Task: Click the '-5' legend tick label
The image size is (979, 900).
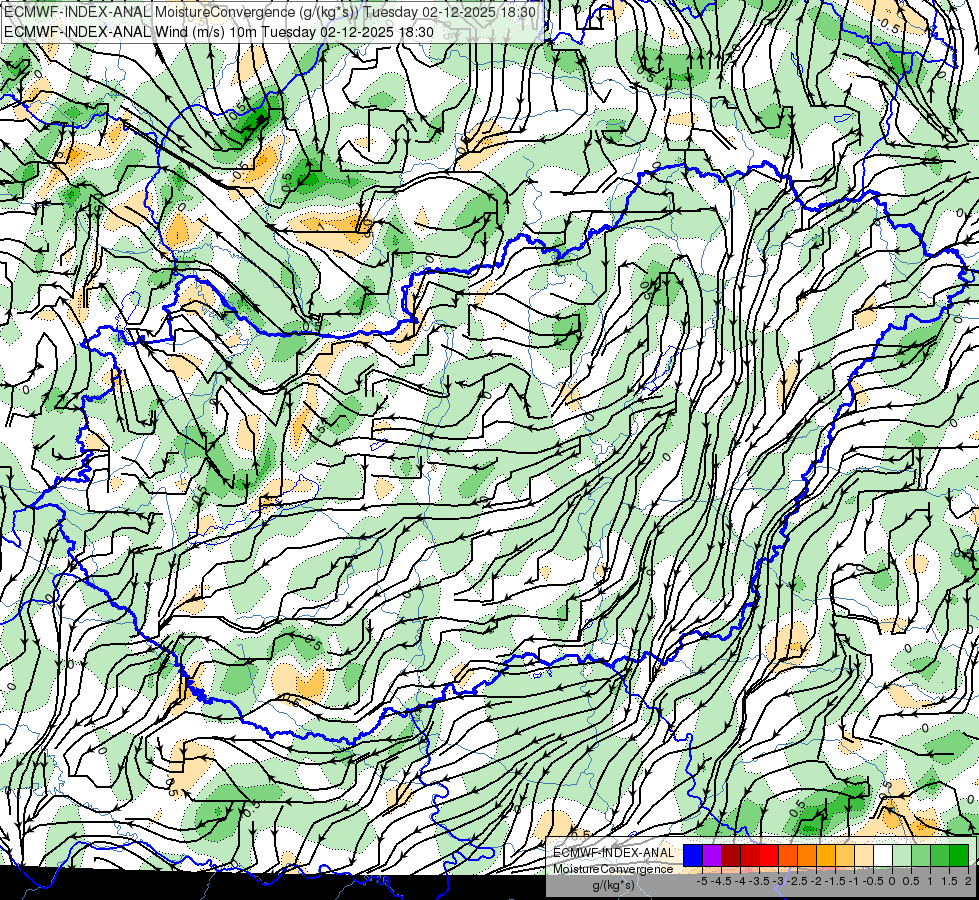Action: (702, 881)
